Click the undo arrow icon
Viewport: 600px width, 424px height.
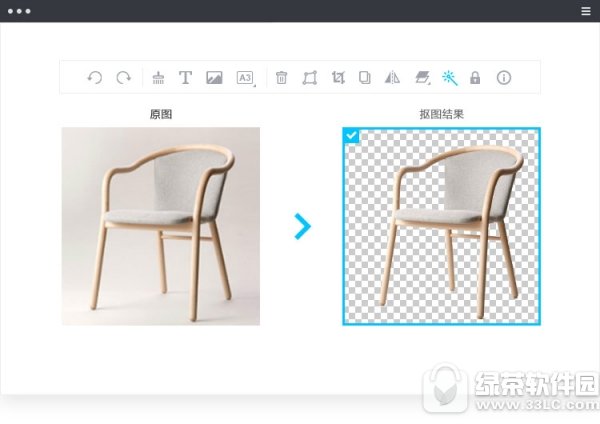click(x=95, y=78)
